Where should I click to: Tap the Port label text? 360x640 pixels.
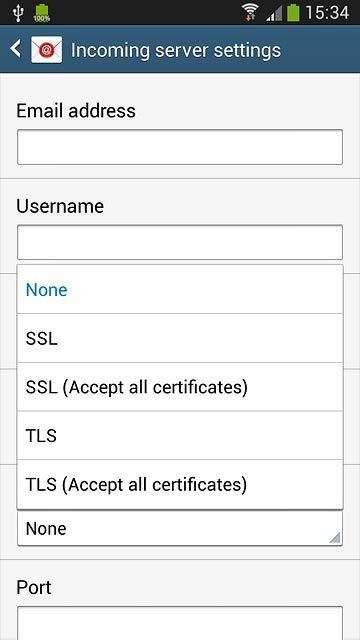coord(34,587)
